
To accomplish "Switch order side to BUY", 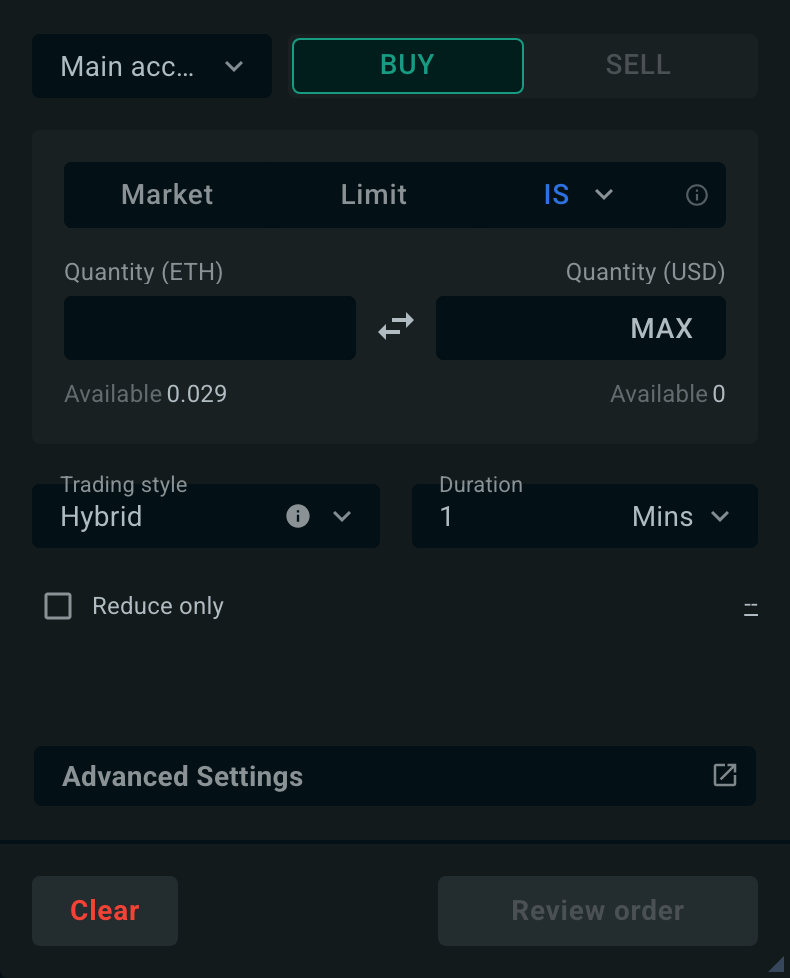I will pos(408,65).
